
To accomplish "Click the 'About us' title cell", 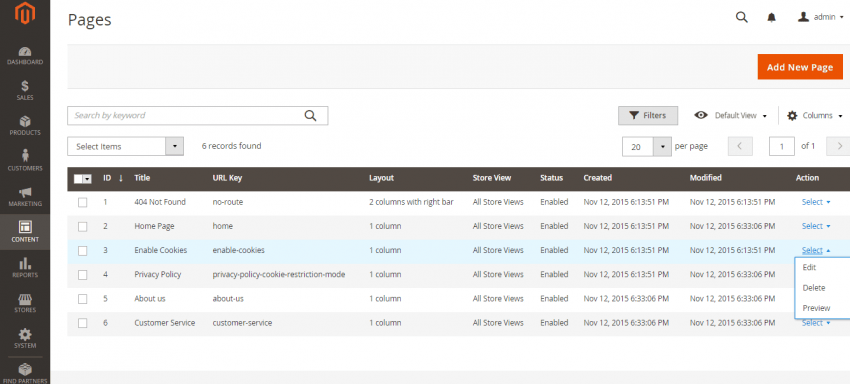I will pyautogui.click(x=150, y=298).
